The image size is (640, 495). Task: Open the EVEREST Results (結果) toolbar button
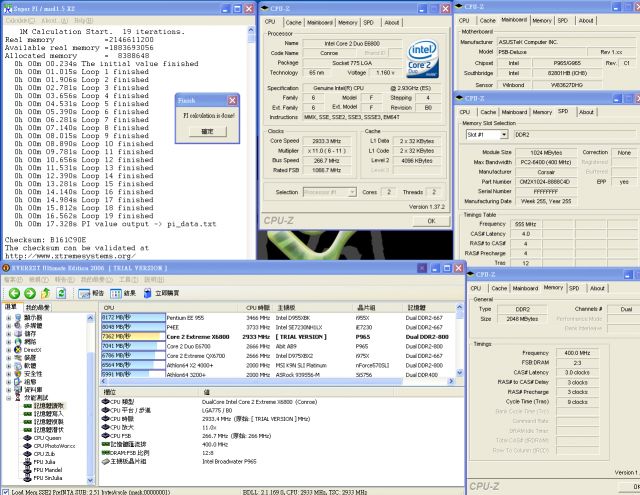point(123,293)
